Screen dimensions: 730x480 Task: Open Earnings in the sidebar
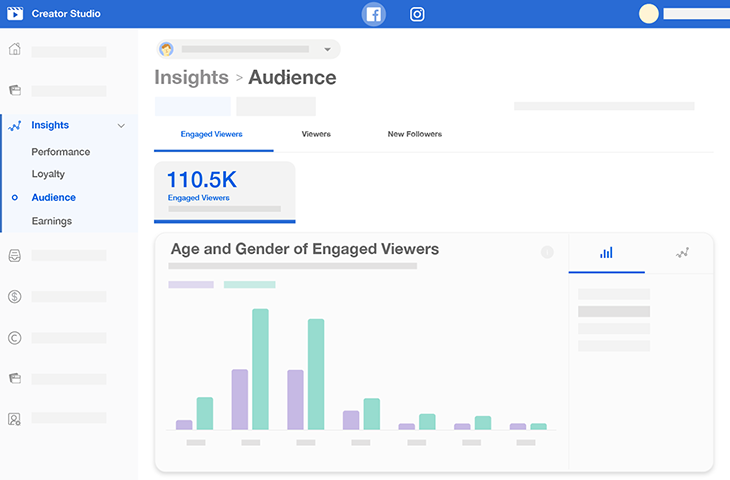click(x=51, y=221)
